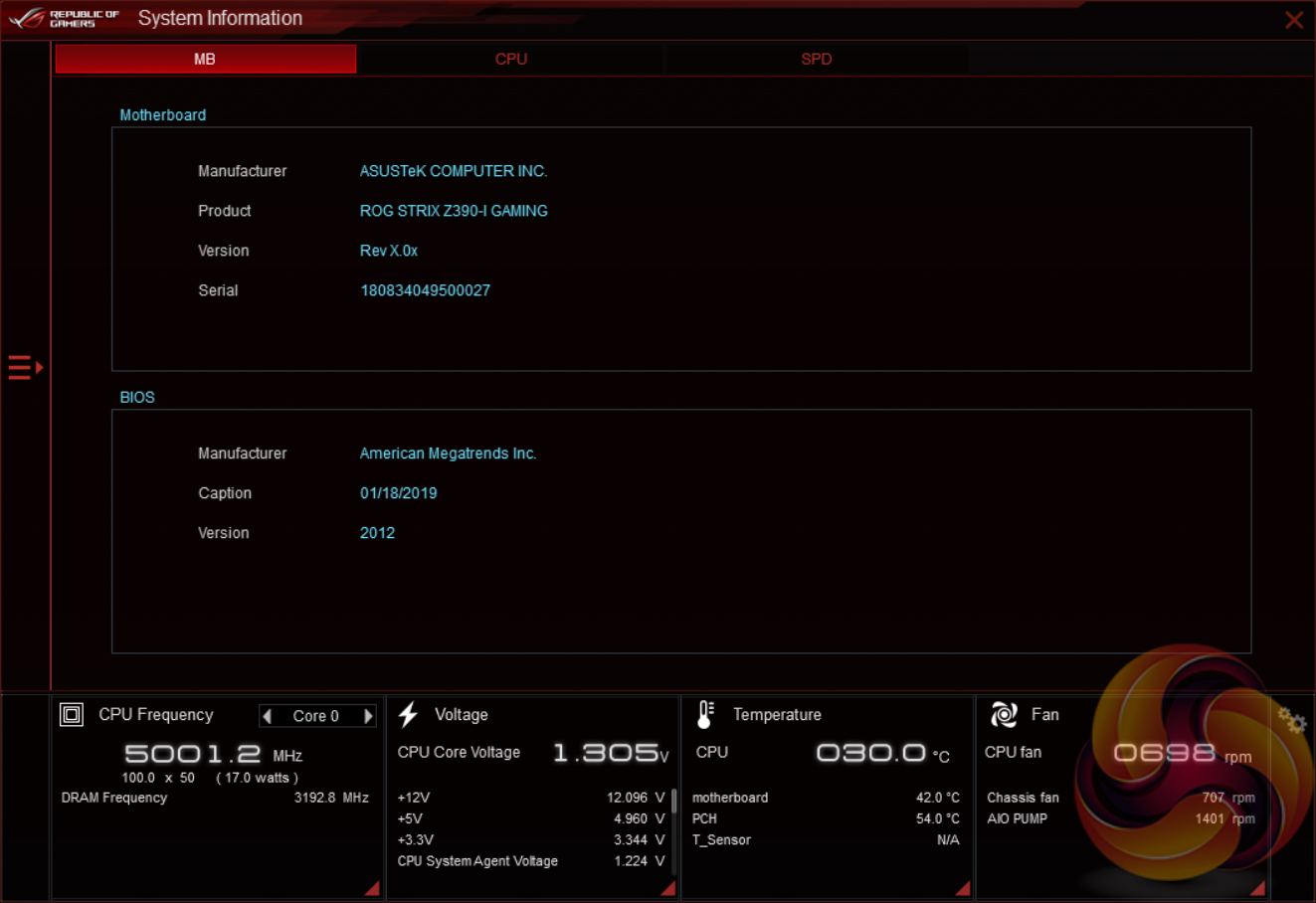Click the Caption label in BIOS section
1316x903 pixels.
225,493
